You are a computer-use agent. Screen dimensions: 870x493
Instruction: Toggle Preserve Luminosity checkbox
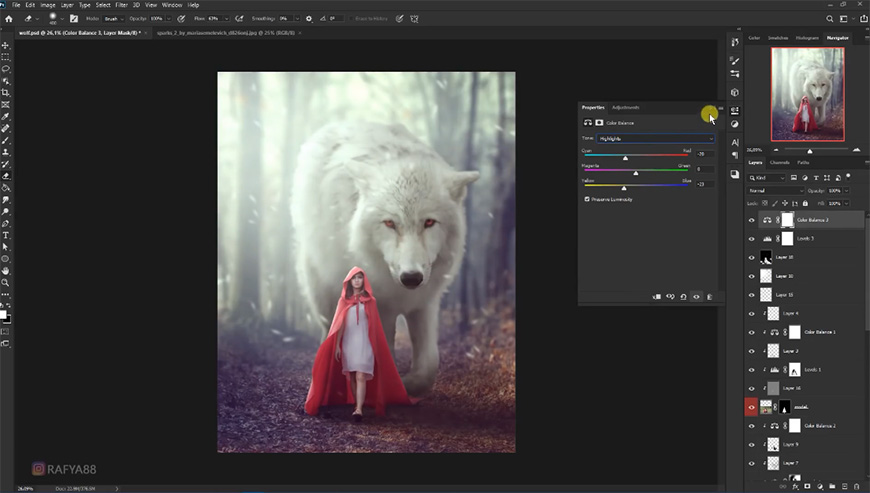(587, 199)
